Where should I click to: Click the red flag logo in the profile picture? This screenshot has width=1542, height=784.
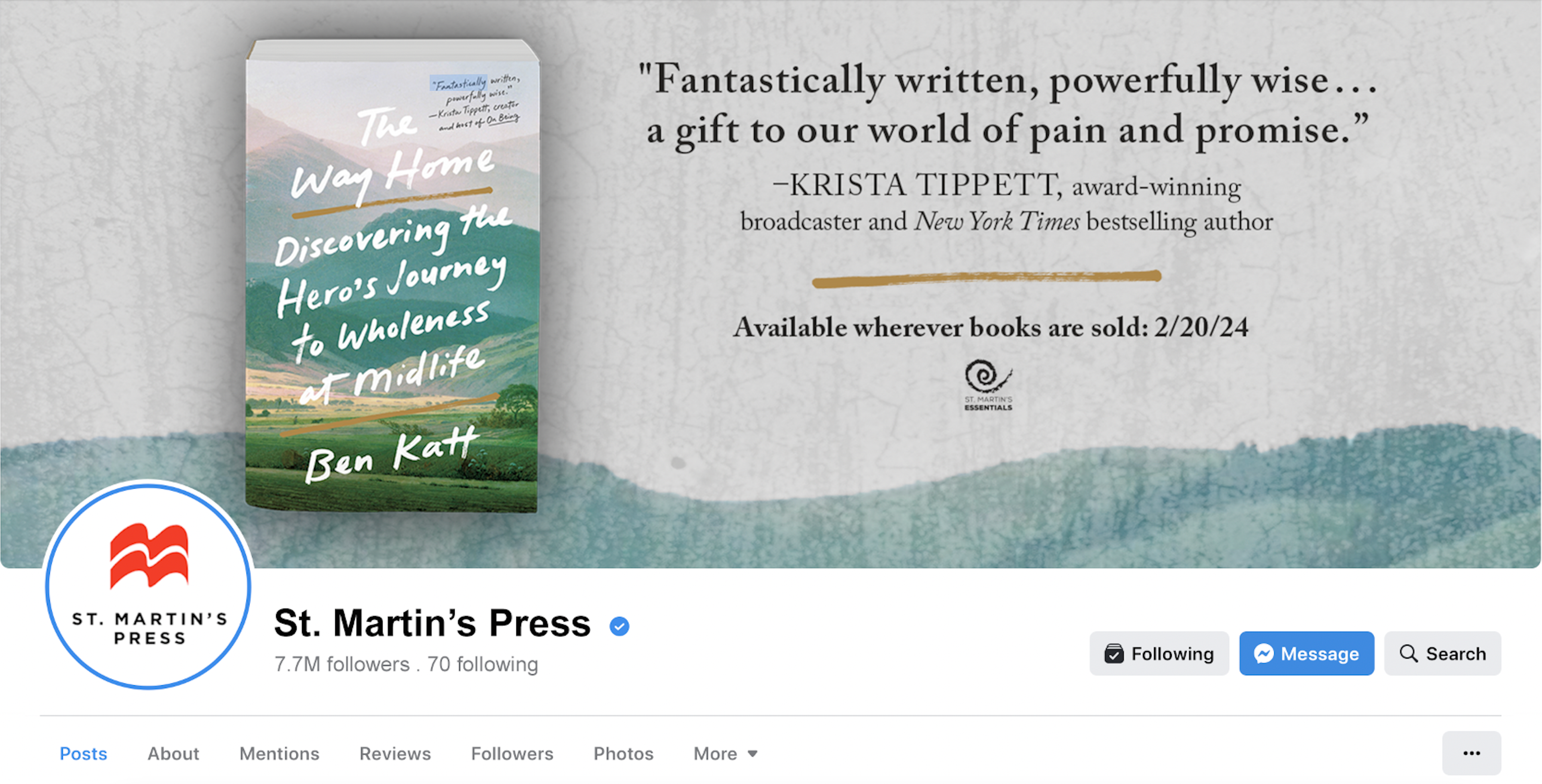pos(149,555)
